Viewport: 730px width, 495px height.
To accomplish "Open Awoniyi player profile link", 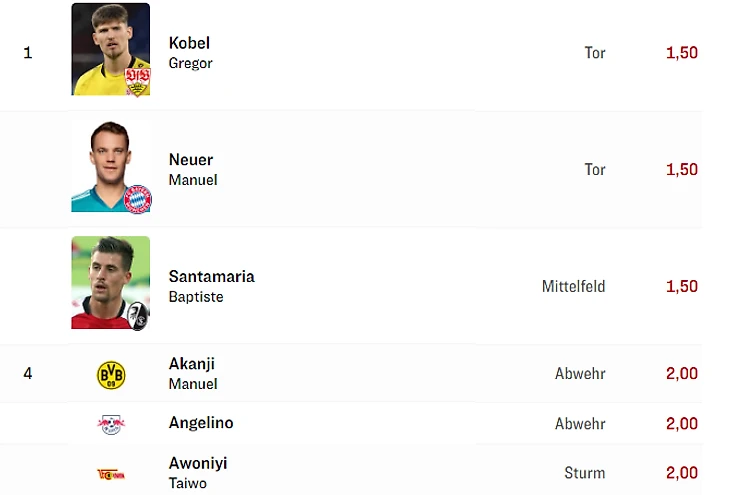I will click(x=198, y=464).
